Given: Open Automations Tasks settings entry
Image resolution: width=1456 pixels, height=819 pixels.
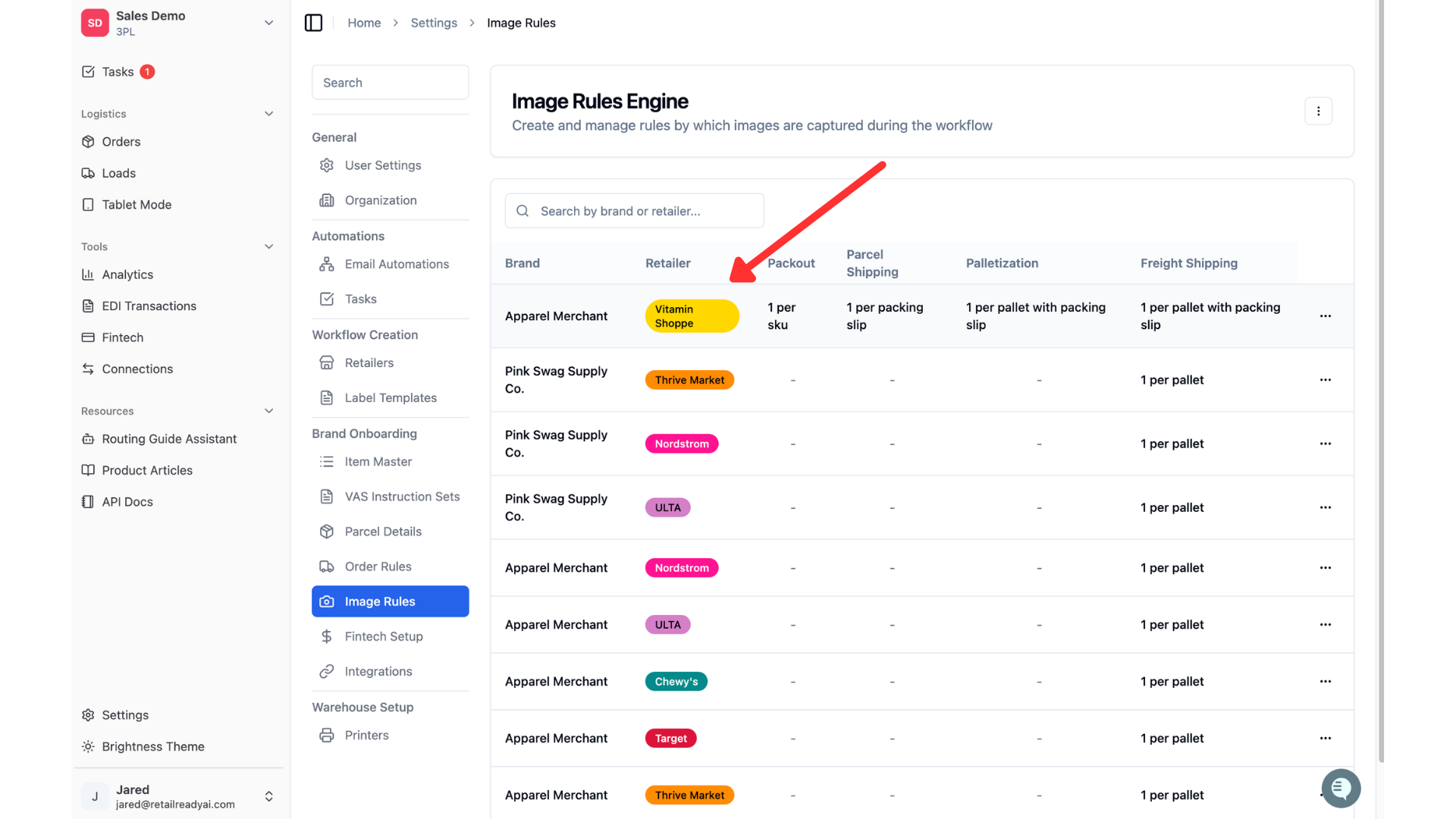Looking at the screenshot, I should 390,299.
